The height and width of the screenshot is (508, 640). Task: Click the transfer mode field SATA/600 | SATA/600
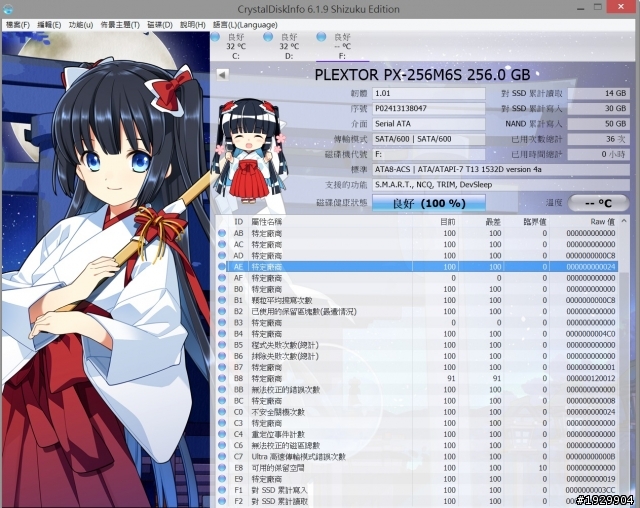point(429,139)
